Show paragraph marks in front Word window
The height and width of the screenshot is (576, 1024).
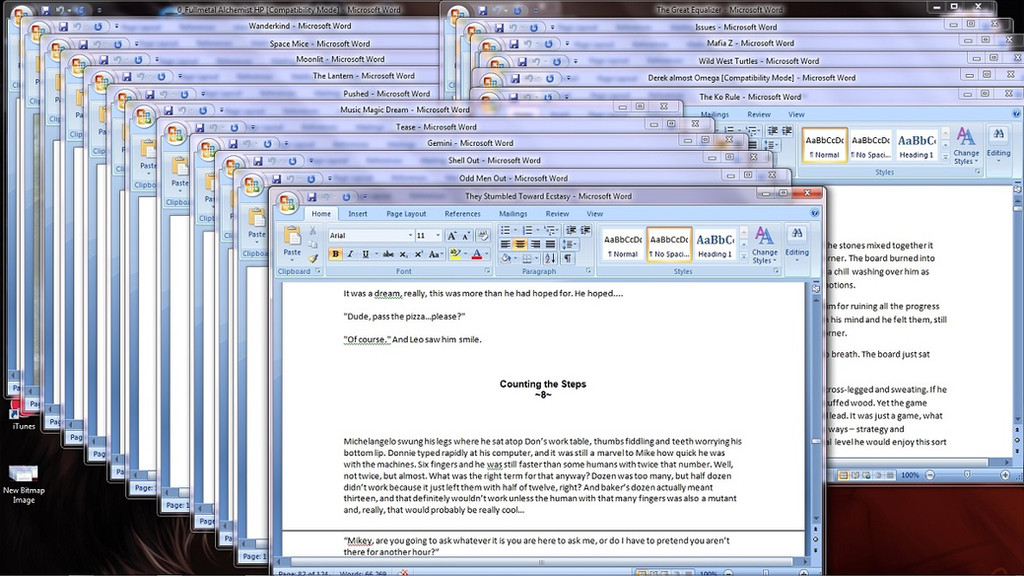pyautogui.click(x=568, y=259)
